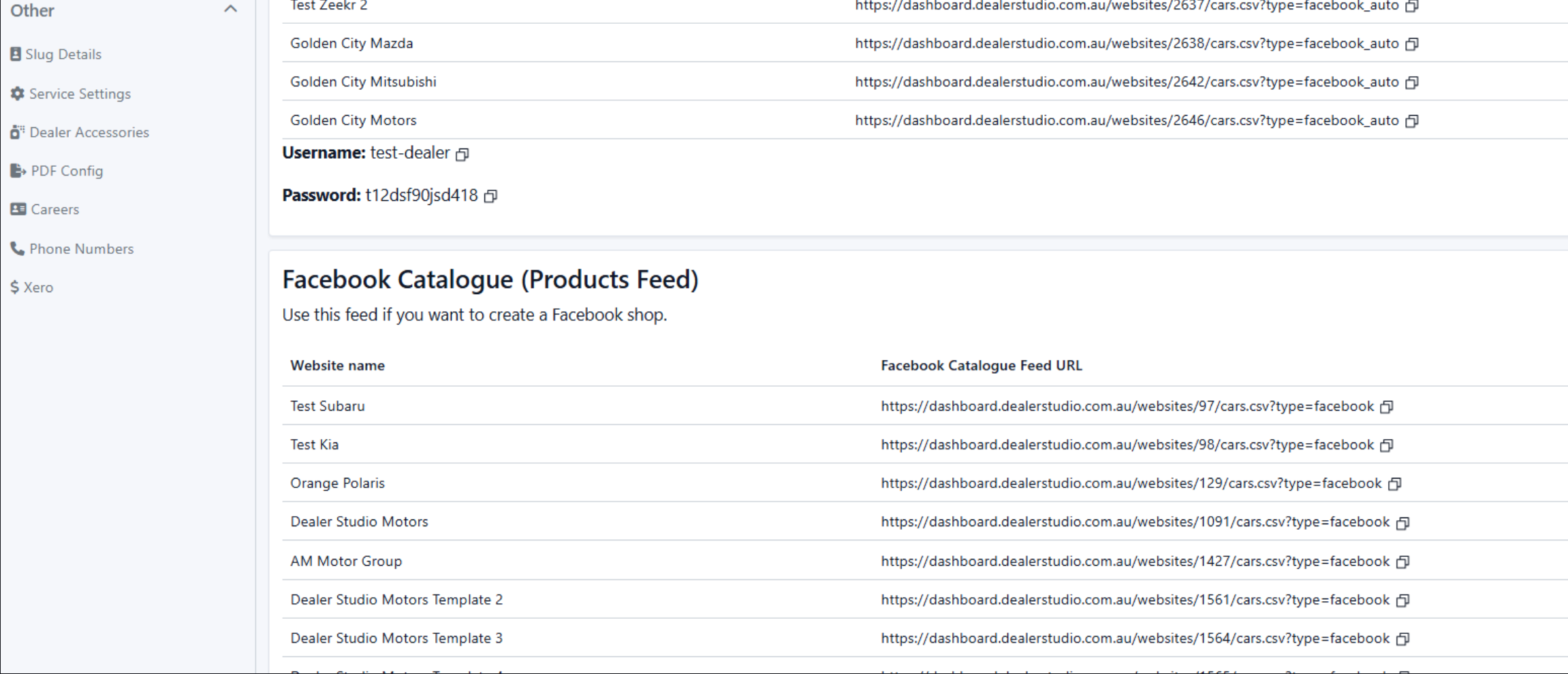Click the username value test-dealer
Screen dimensions: 1568x674
pyautogui.click(x=410, y=153)
